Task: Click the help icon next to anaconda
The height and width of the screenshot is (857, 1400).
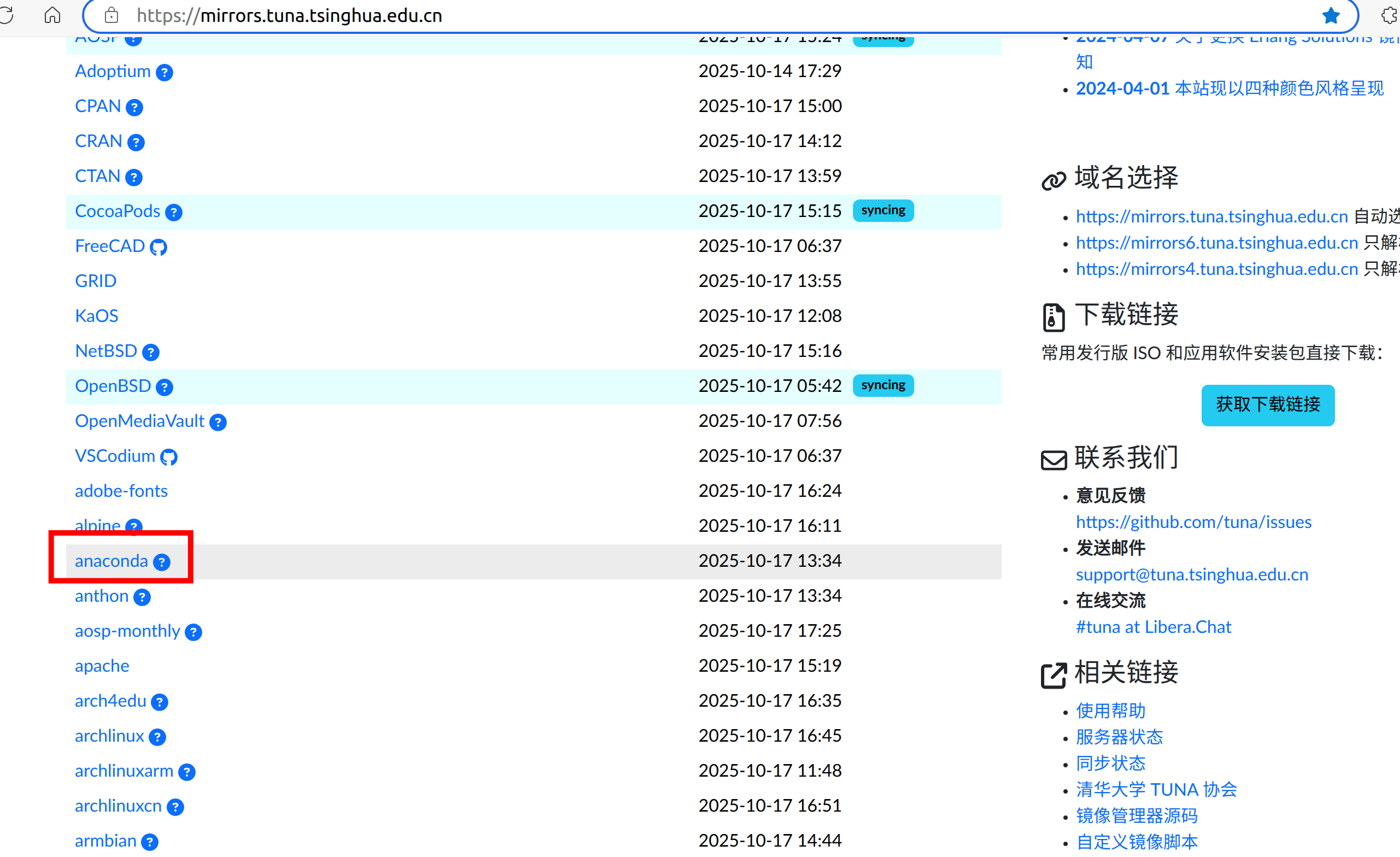Action: coord(162,562)
